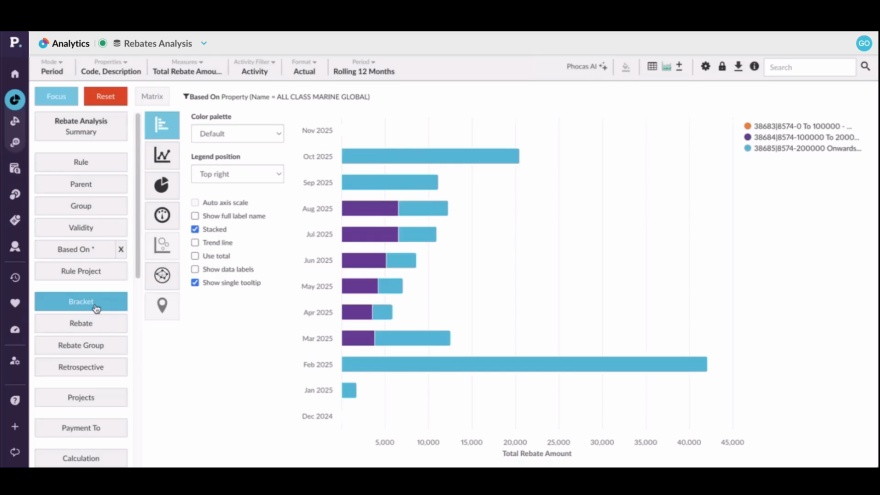This screenshot has width=880, height=495.
Task: Open the Mode Period dropdown
Action: [52, 67]
